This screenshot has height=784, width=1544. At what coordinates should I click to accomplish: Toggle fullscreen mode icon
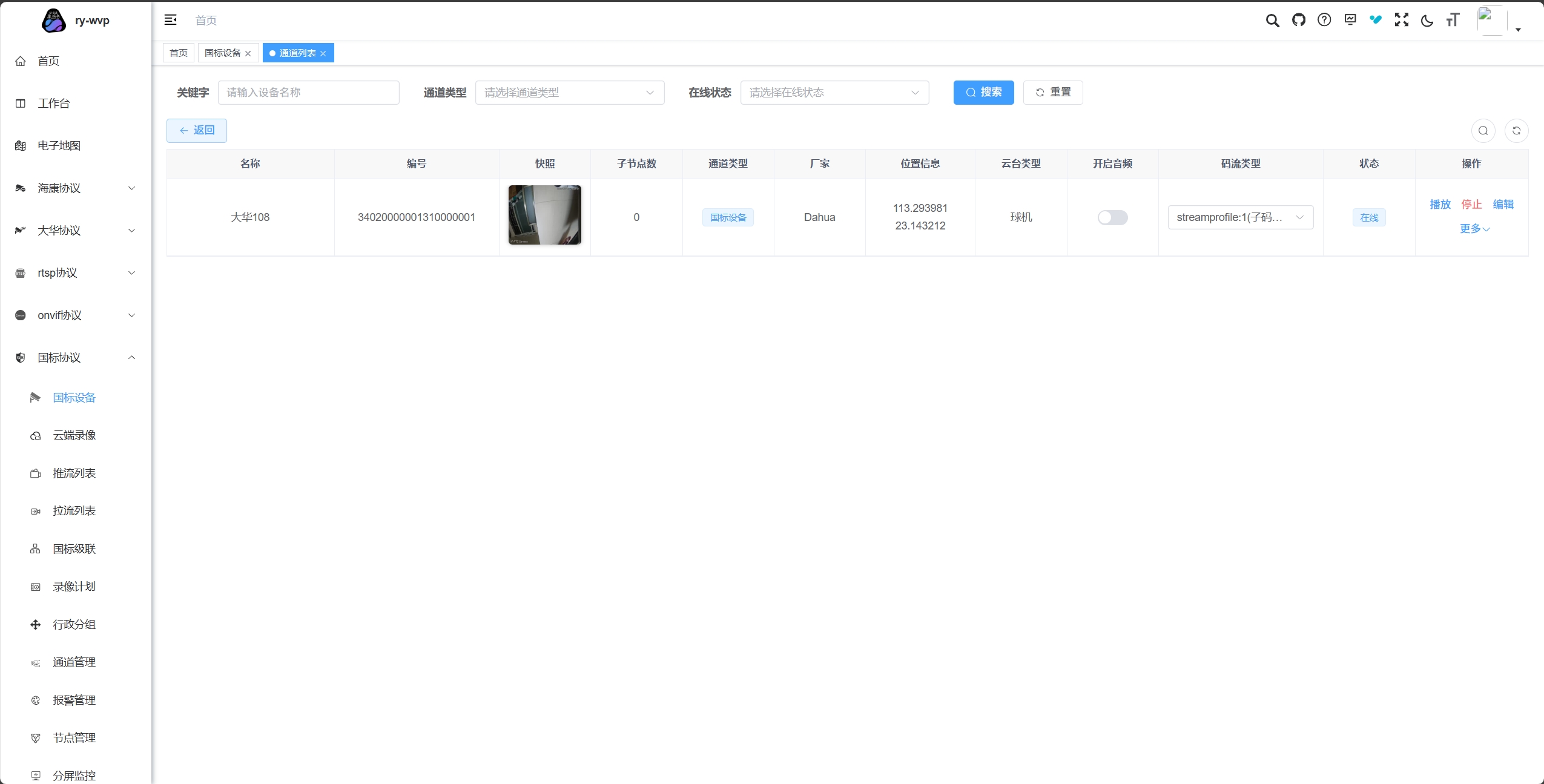[x=1401, y=21]
